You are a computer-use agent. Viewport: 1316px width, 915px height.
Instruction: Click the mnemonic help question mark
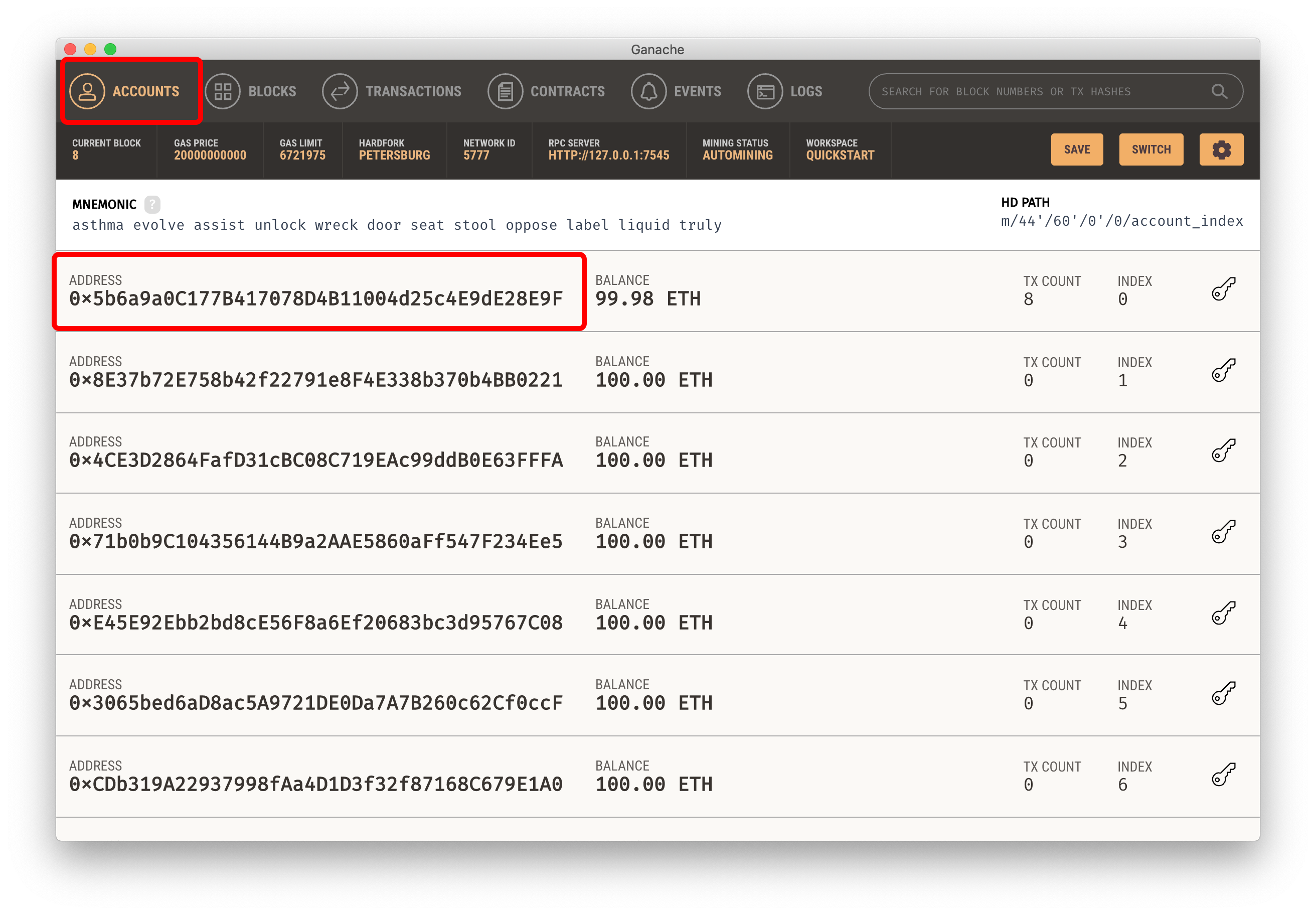(x=152, y=205)
